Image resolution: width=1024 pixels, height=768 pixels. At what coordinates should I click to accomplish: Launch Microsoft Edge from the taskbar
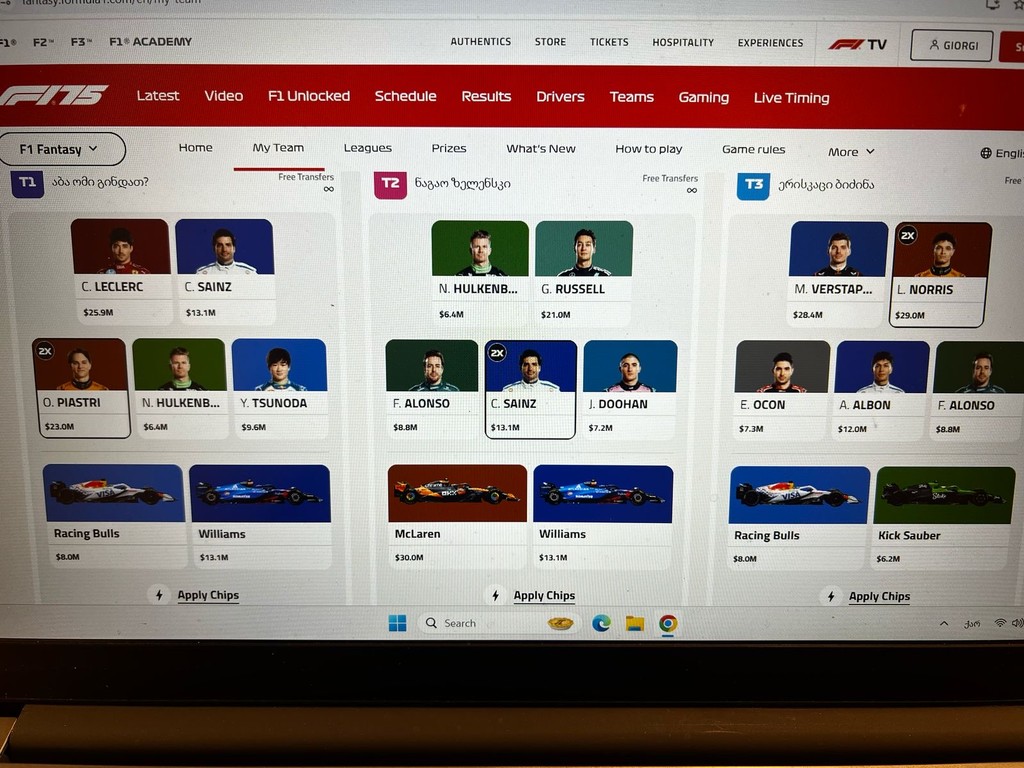pos(601,623)
